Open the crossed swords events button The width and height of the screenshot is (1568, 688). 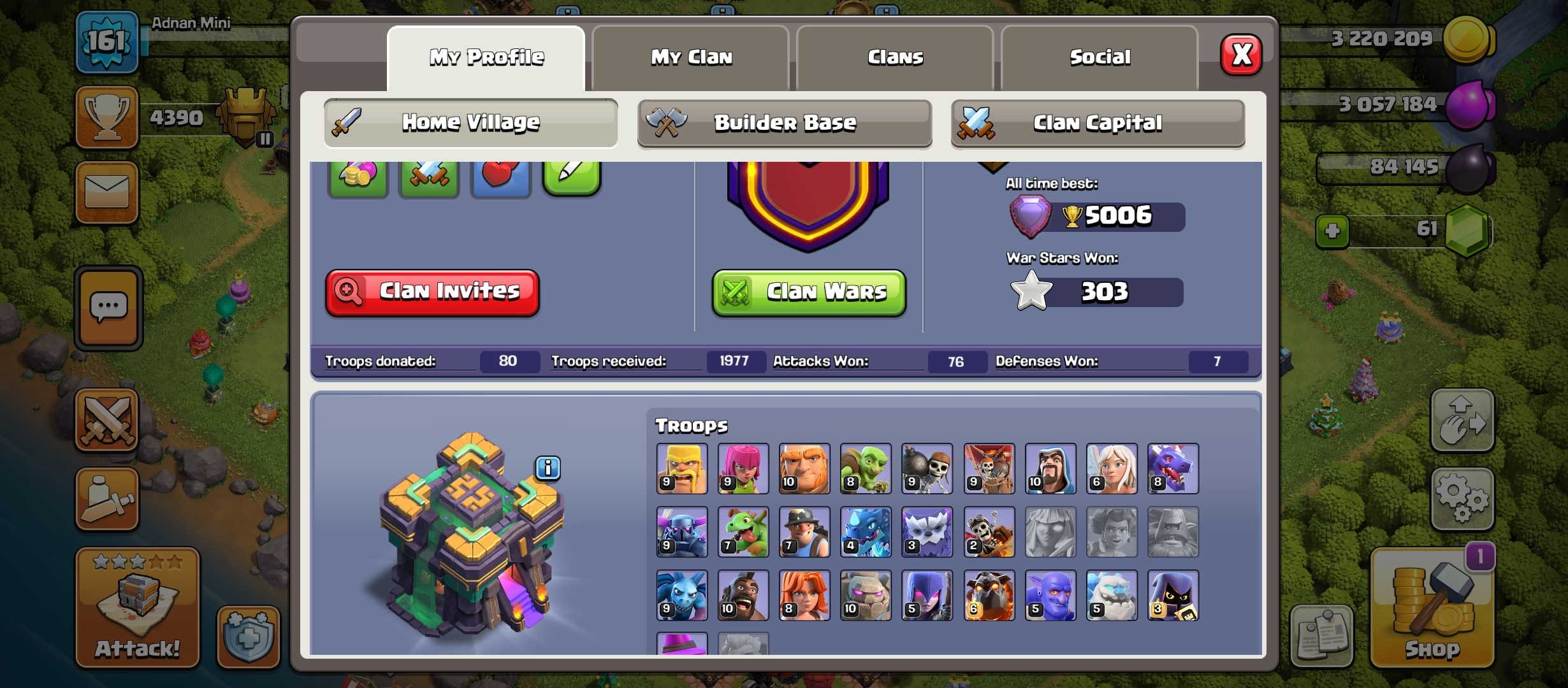coord(107,420)
